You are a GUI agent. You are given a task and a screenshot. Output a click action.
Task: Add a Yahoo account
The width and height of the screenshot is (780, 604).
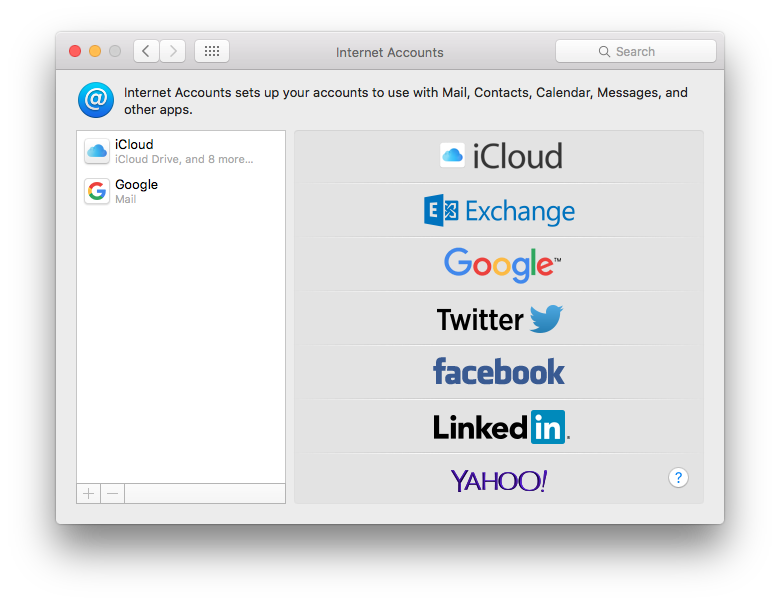(499, 481)
